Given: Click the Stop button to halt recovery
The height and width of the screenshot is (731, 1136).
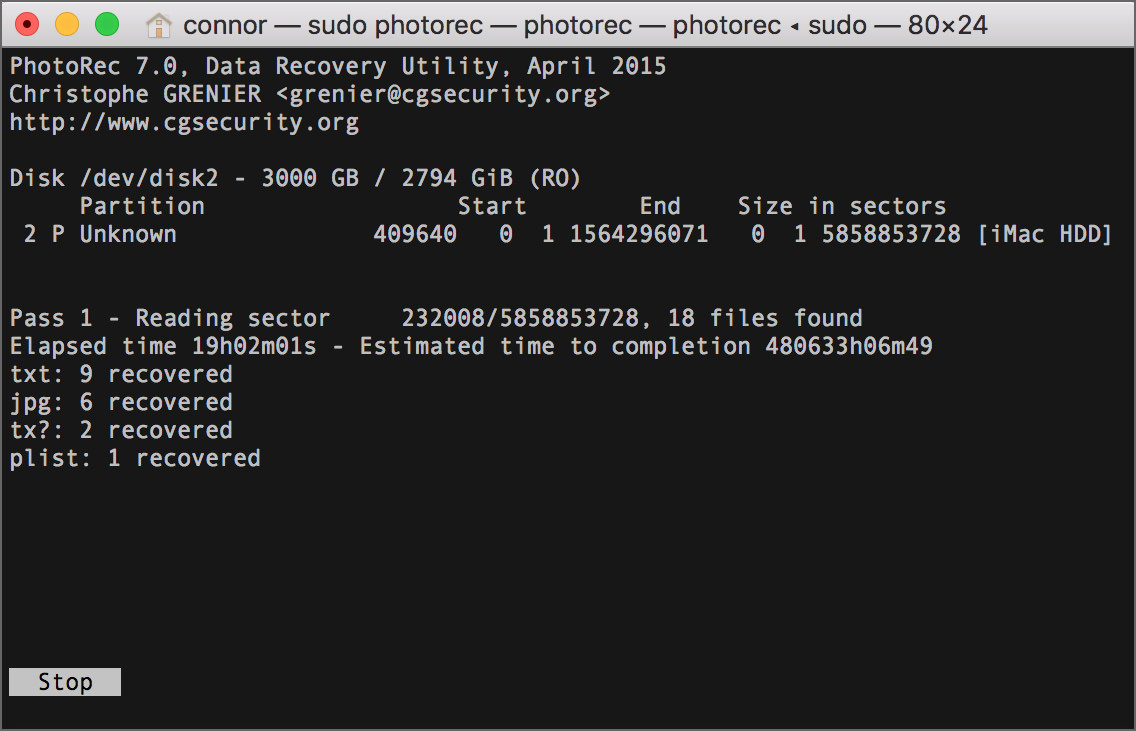Looking at the screenshot, I should [64, 681].
